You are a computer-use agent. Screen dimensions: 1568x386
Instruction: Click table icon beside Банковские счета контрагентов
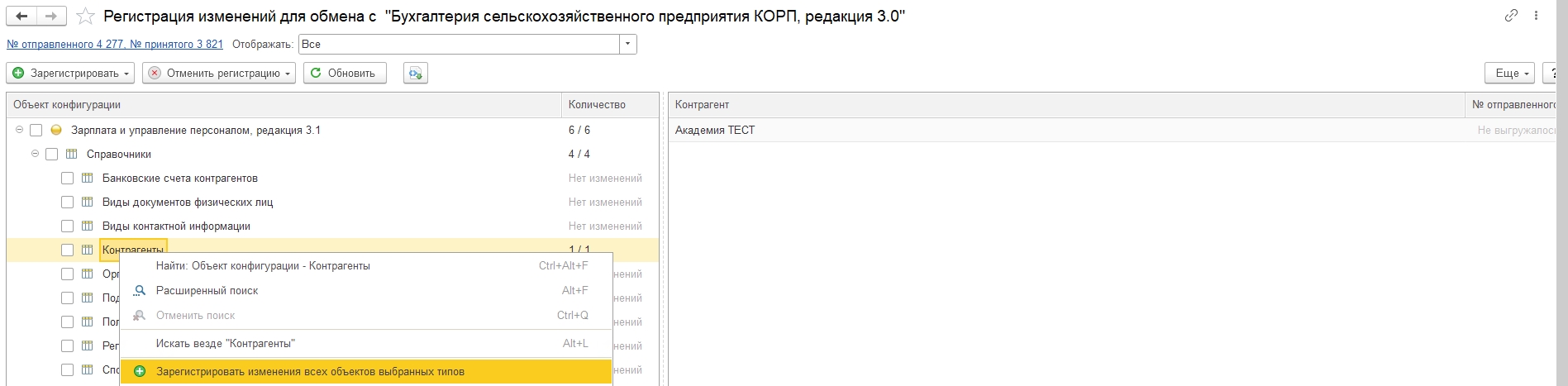[x=87, y=179]
